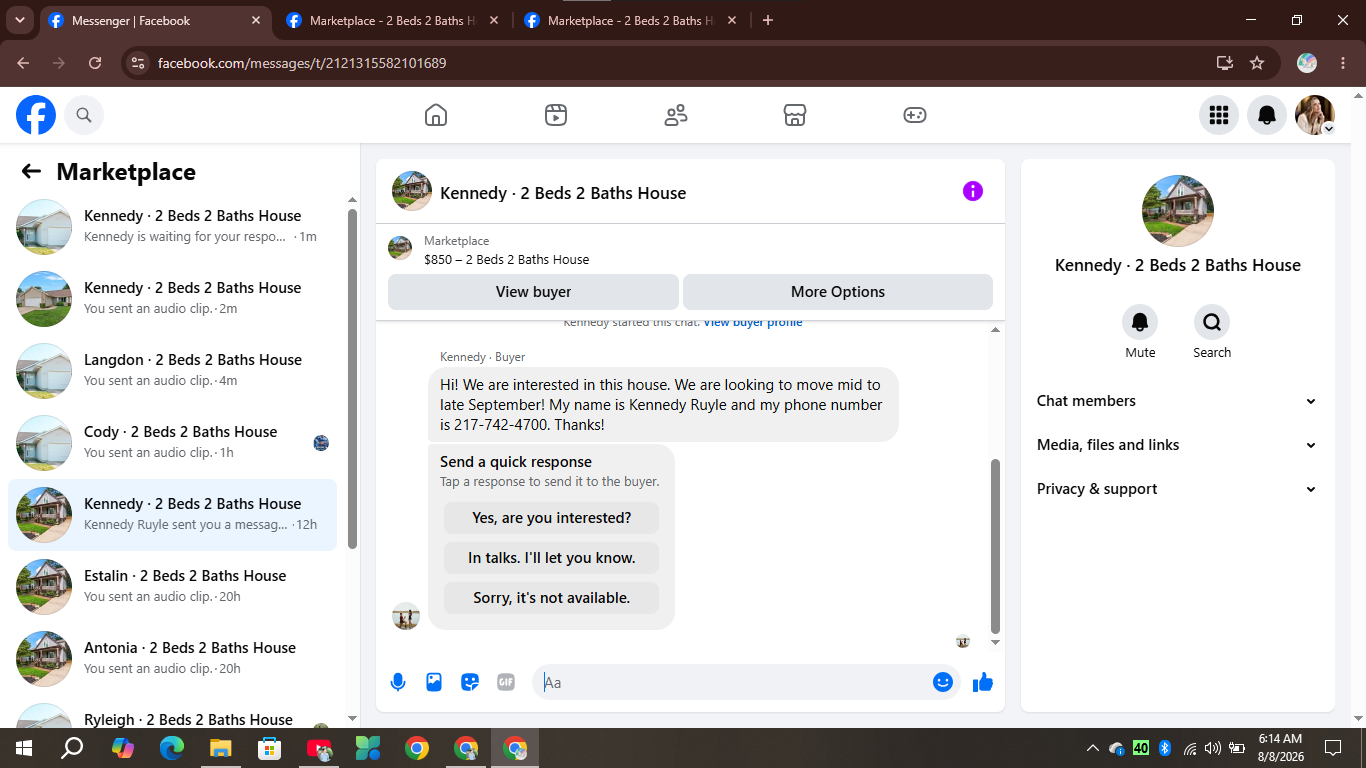Choose a sticker with the sticker icon
The image size is (1366, 768).
tap(470, 682)
